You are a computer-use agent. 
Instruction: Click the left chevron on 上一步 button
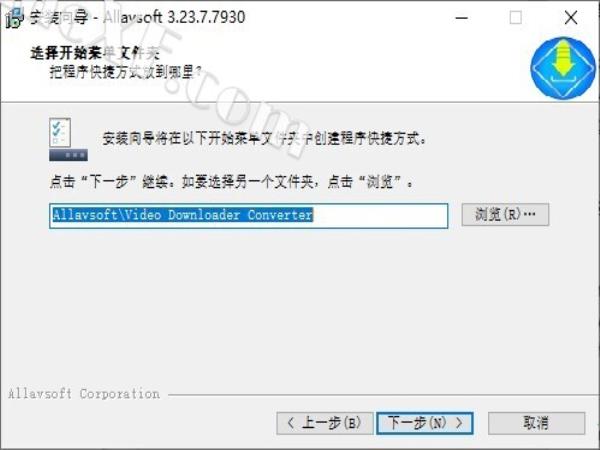[x=291, y=423]
